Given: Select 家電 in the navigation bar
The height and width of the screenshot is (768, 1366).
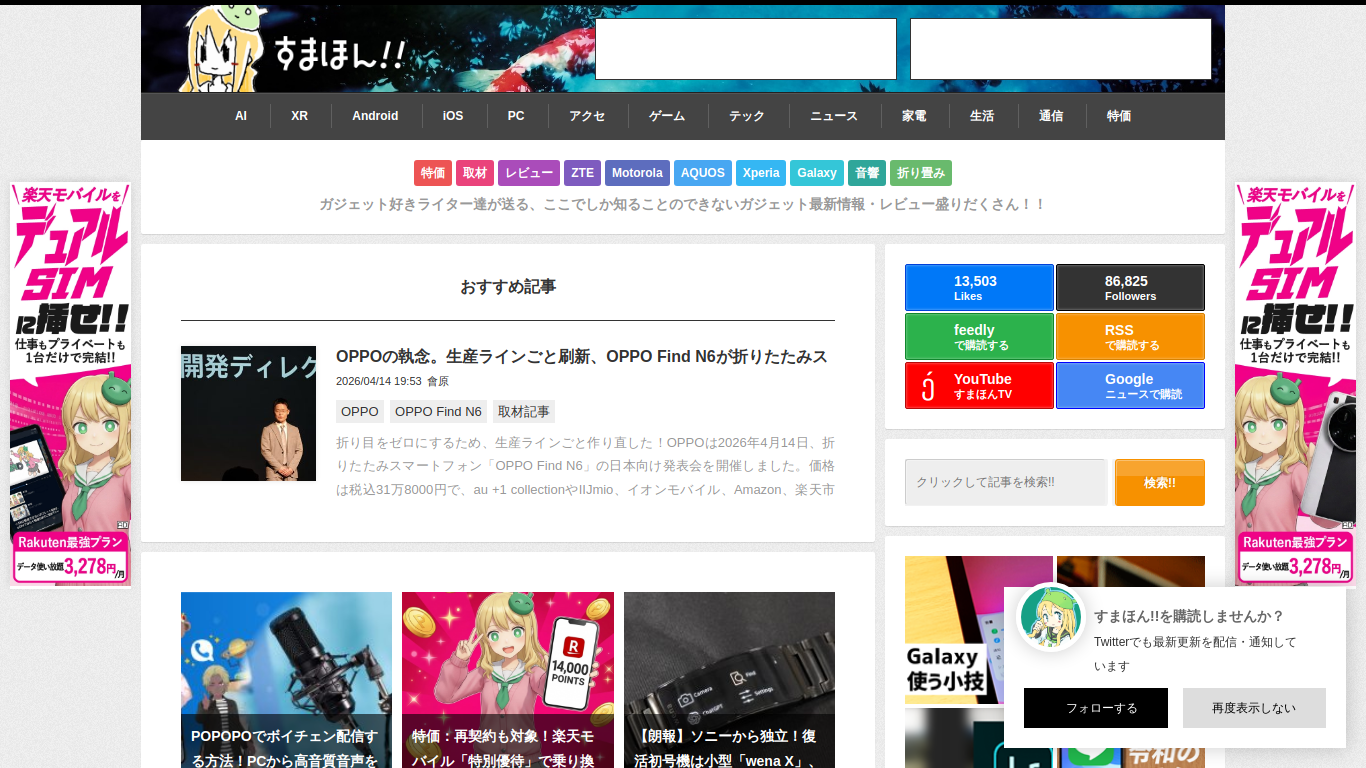Looking at the screenshot, I should click(x=914, y=116).
